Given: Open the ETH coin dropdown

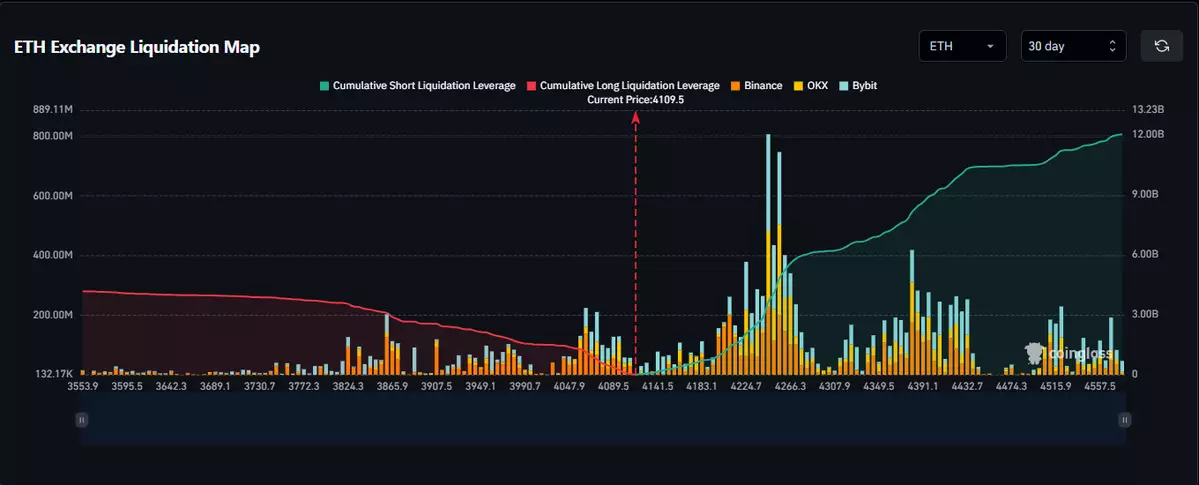Looking at the screenshot, I should [962, 46].
